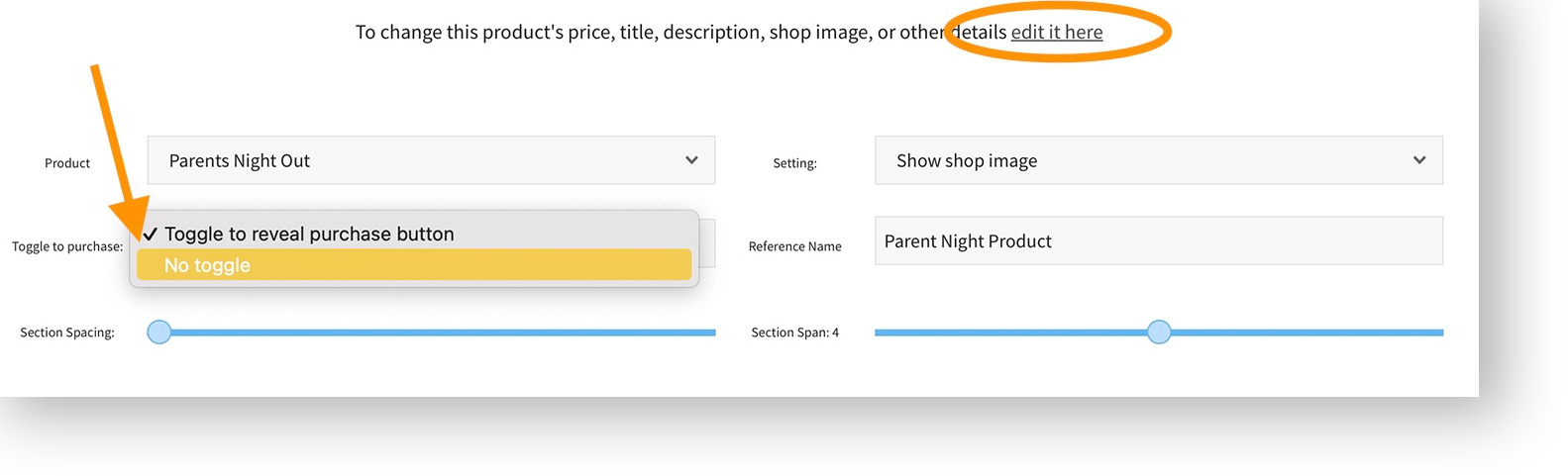The height and width of the screenshot is (476, 1568).
Task: Select "Toggle to reveal purchase button" option
Action: coord(309,235)
